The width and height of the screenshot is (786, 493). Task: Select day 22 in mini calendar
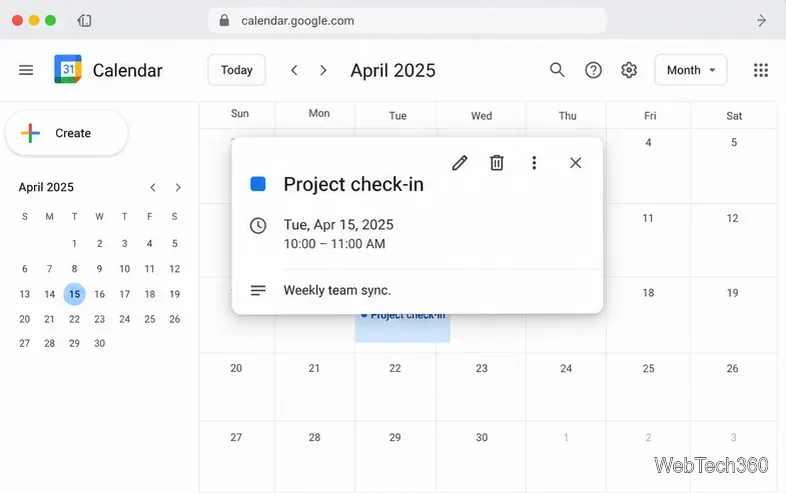tap(74, 319)
